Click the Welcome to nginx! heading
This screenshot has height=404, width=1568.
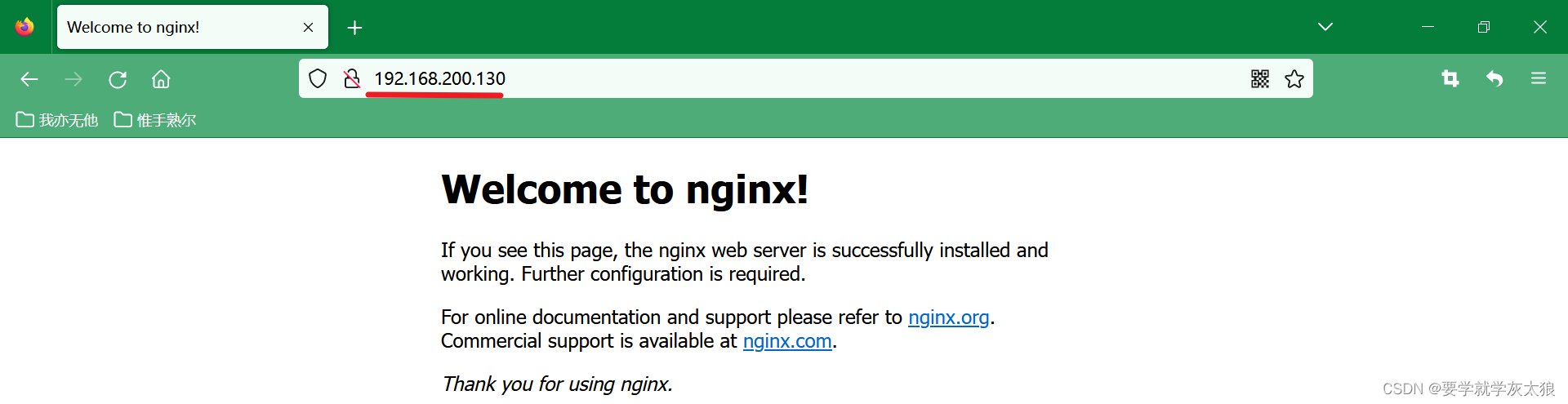pos(625,189)
